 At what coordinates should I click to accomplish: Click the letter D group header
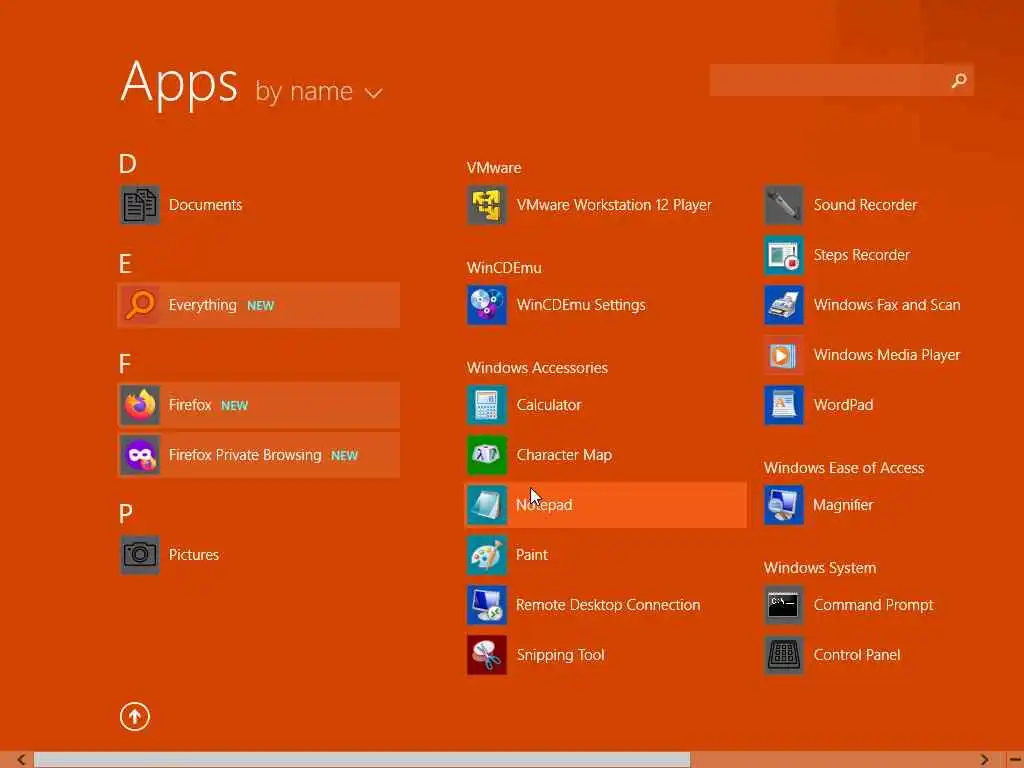pos(127,164)
